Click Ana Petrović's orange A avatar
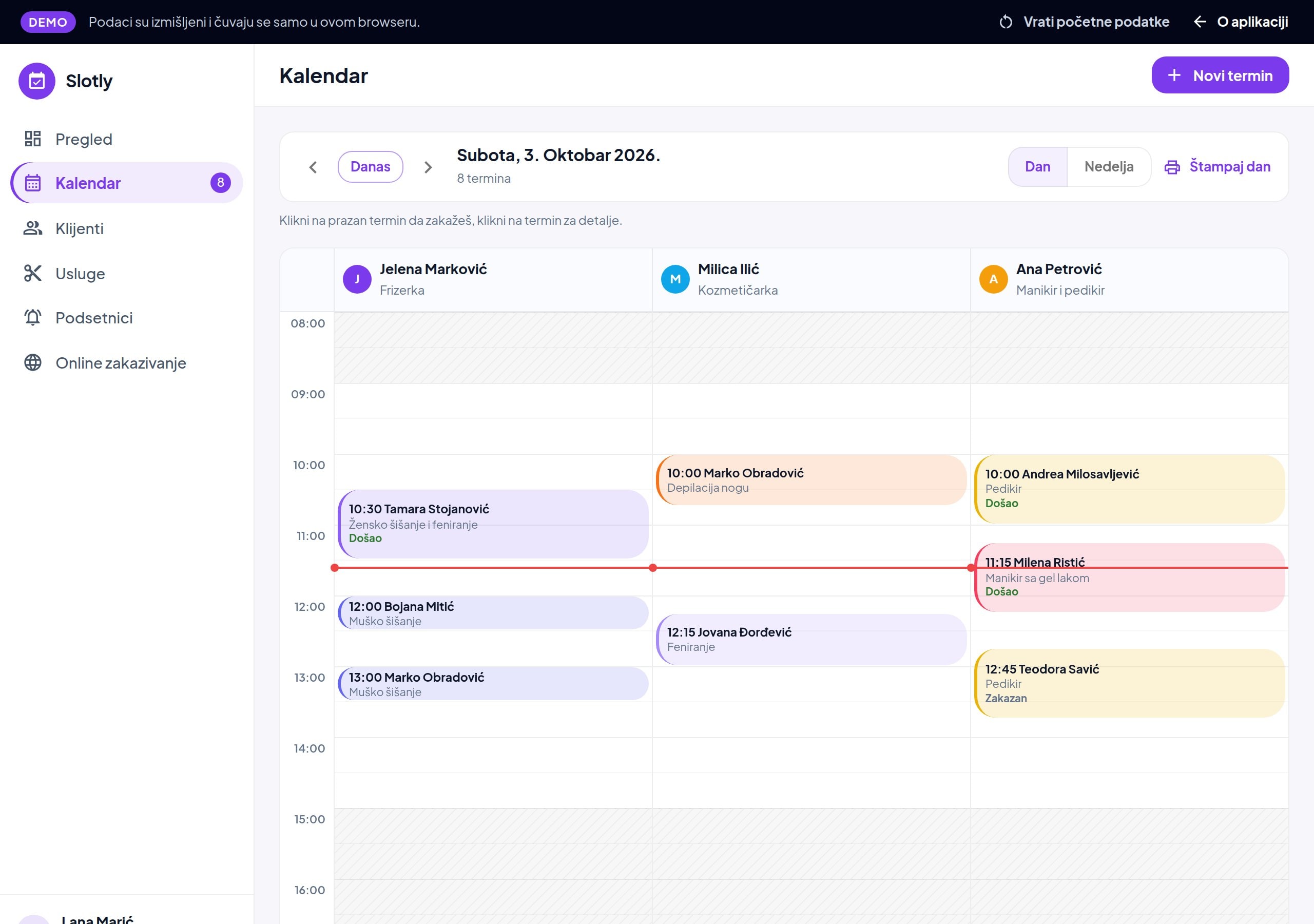Screen dimensions: 1314x924 point(994,279)
